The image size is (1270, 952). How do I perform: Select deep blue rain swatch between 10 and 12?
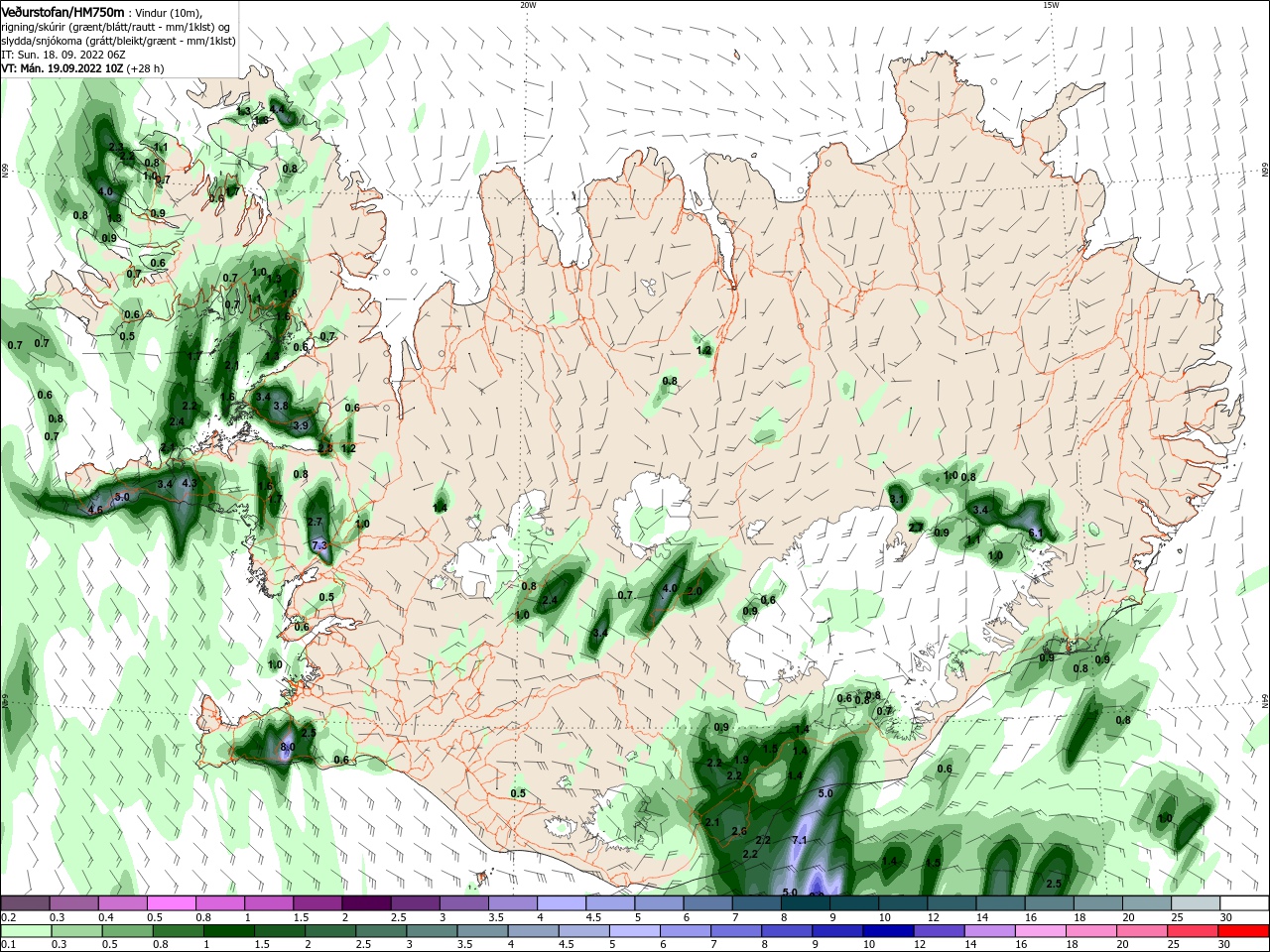click(887, 931)
